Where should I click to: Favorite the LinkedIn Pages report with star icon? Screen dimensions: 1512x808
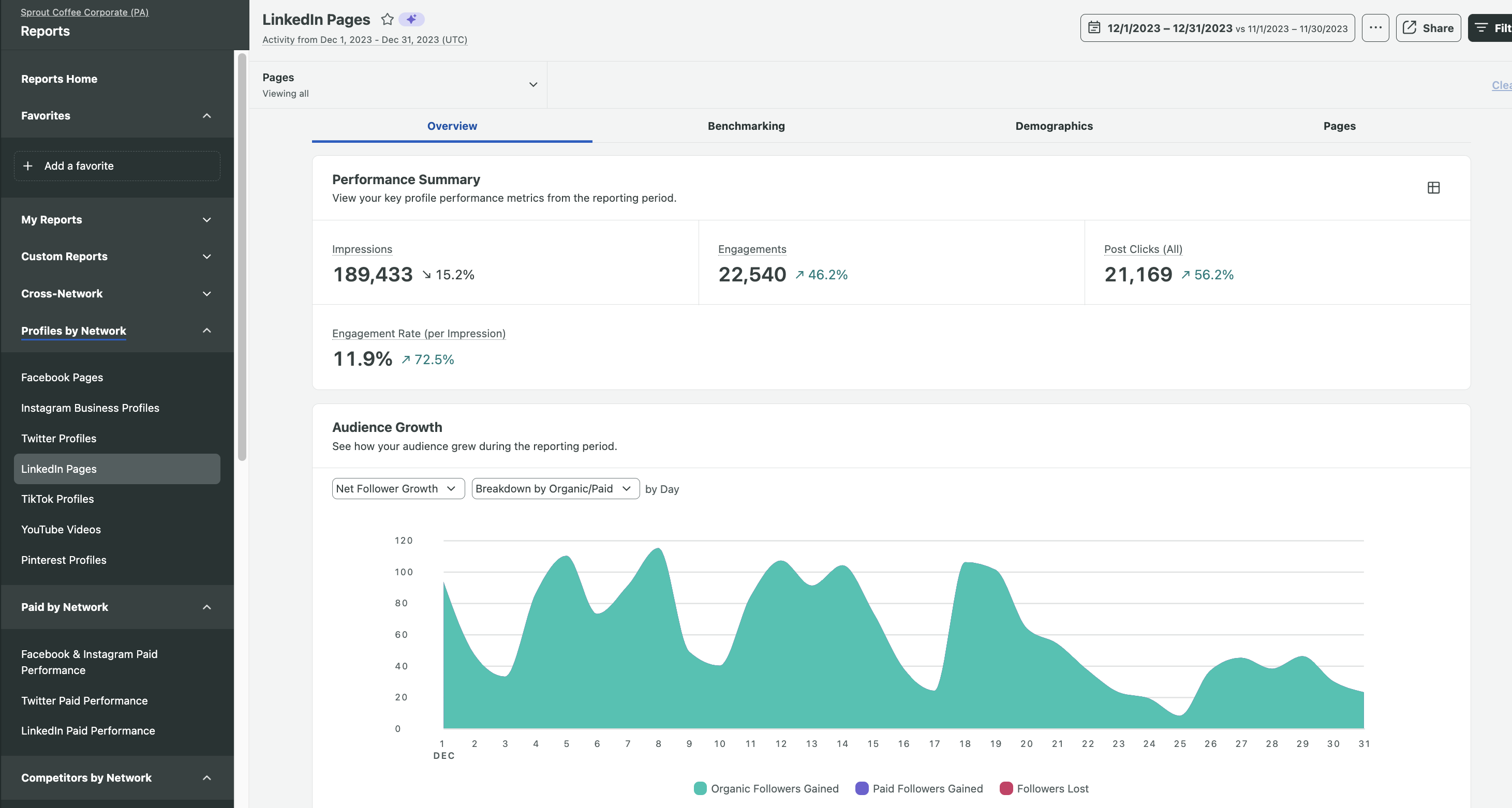(x=387, y=19)
